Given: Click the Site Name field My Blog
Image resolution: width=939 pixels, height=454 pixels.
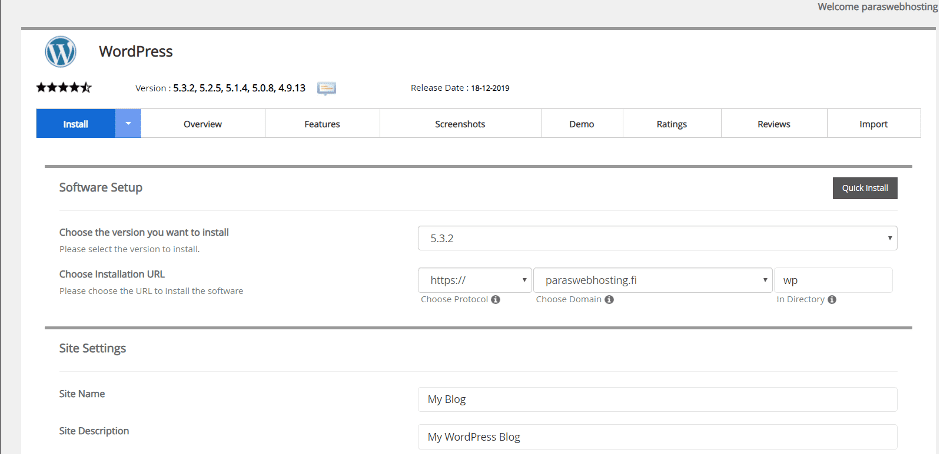Looking at the screenshot, I should pyautogui.click(x=658, y=399).
